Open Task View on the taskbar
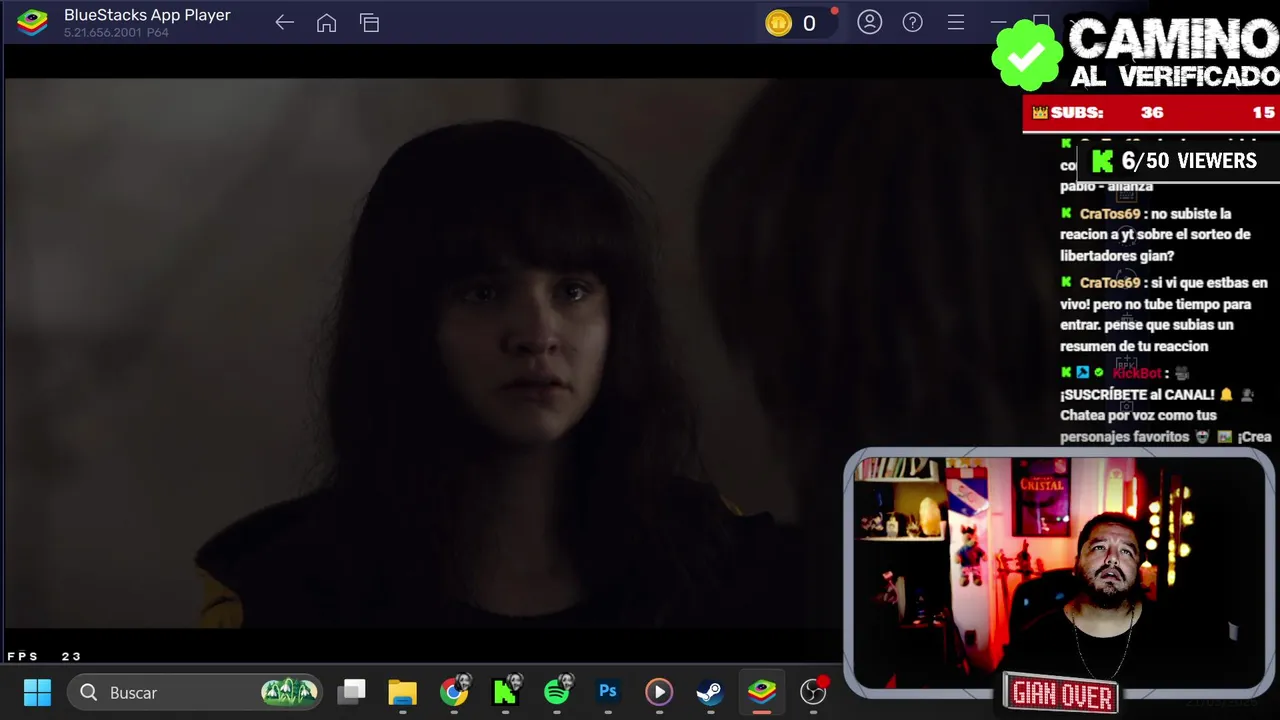Image resolution: width=1280 pixels, height=720 pixels. point(351,692)
